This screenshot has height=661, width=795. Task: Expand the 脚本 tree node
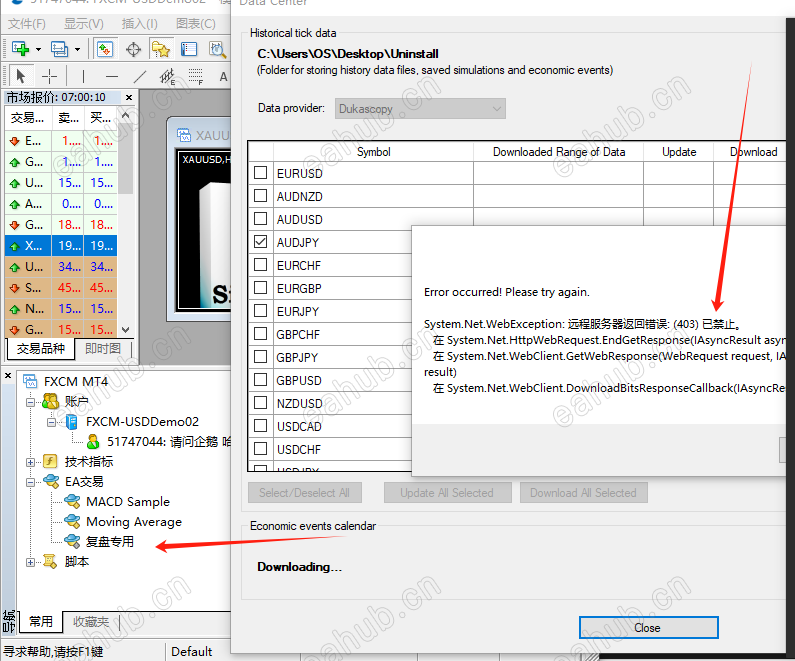[x=30, y=562]
